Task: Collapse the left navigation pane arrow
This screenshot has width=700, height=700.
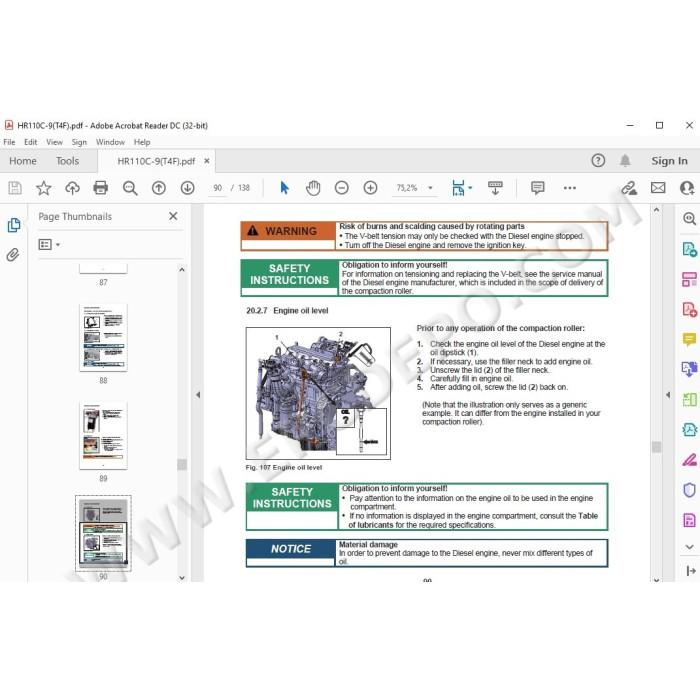Action: 198,395
